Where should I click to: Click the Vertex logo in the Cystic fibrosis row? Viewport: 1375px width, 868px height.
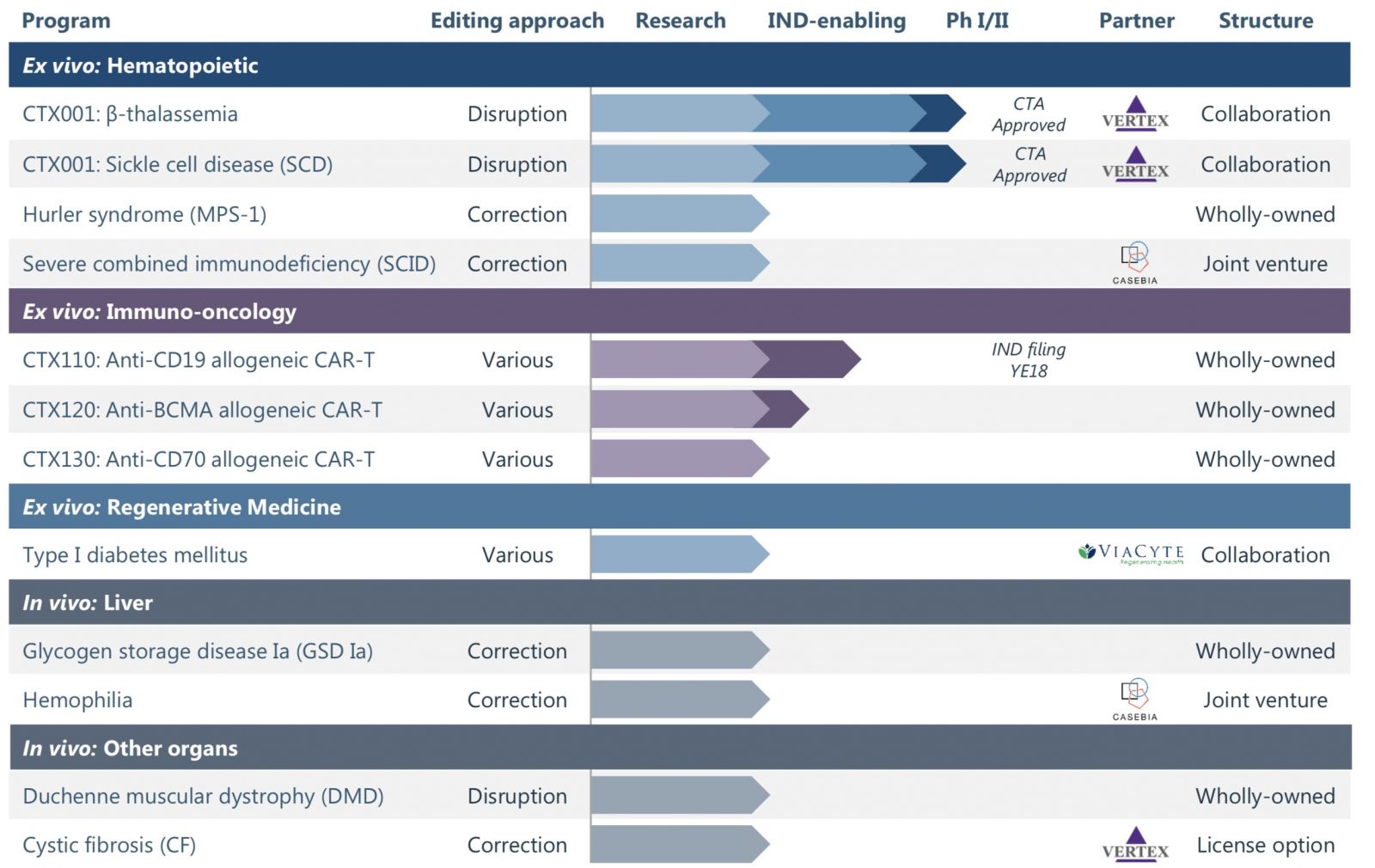pyautogui.click(x=1134, y=844)
